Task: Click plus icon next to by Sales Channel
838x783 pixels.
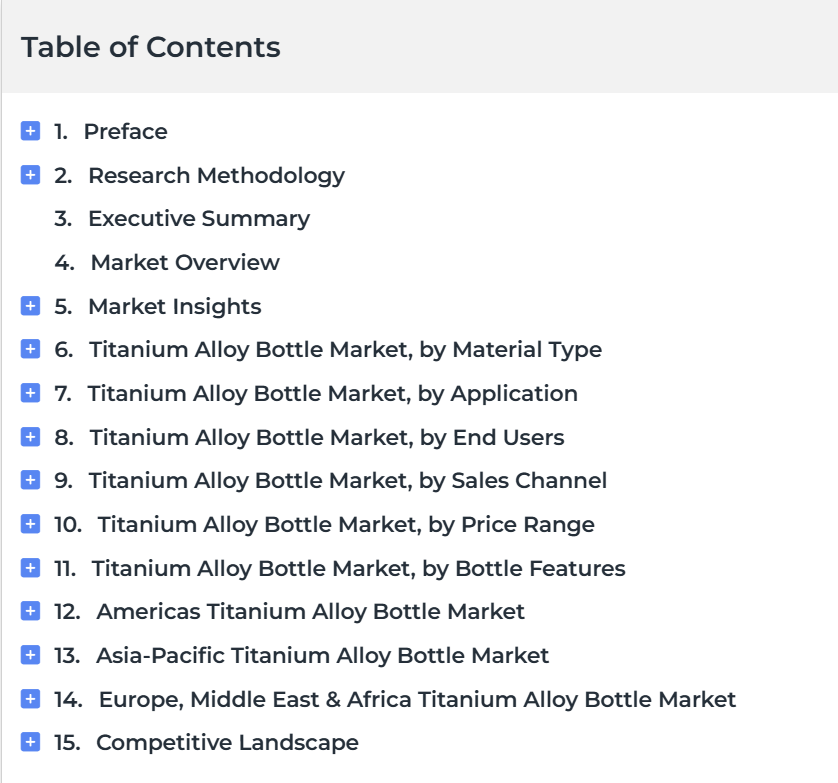Action: pos(30,480)
